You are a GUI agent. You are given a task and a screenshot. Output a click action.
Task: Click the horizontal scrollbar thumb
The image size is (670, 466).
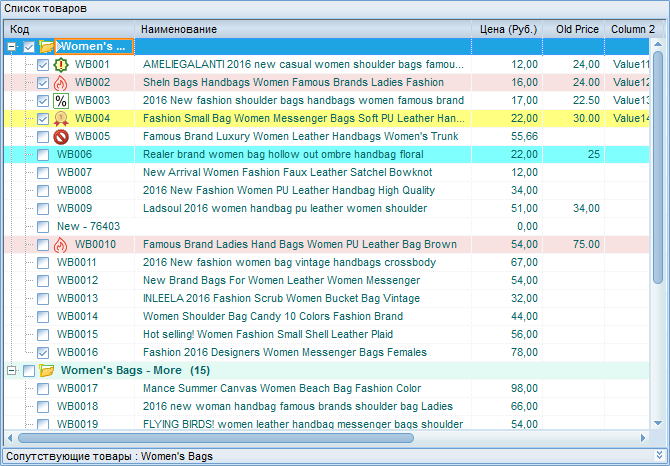coord(215,438)
